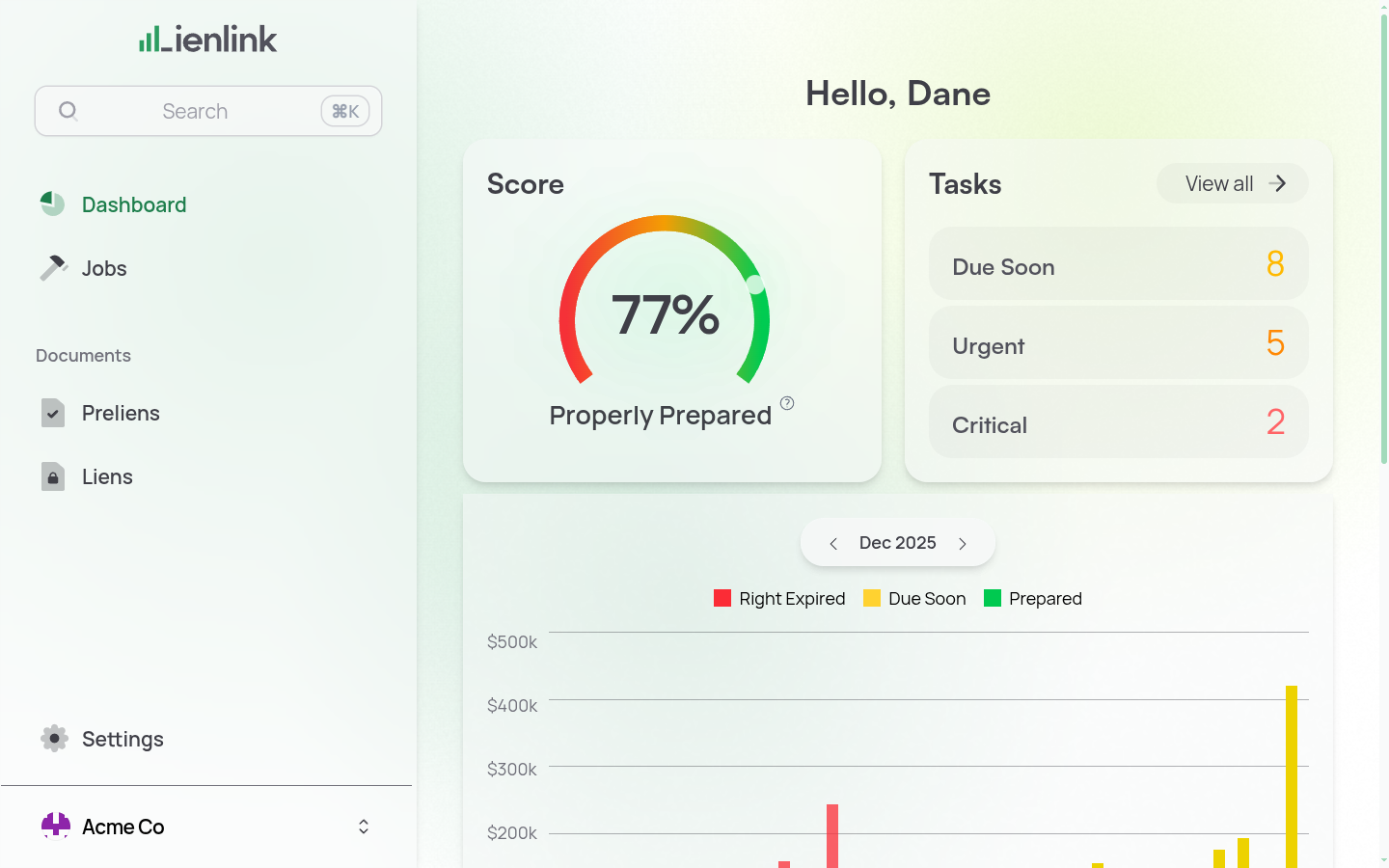The width and height of the screenshot is (1389, 868).
Task: Click the purple Acme Co logo icon
Action: point(55,826)
